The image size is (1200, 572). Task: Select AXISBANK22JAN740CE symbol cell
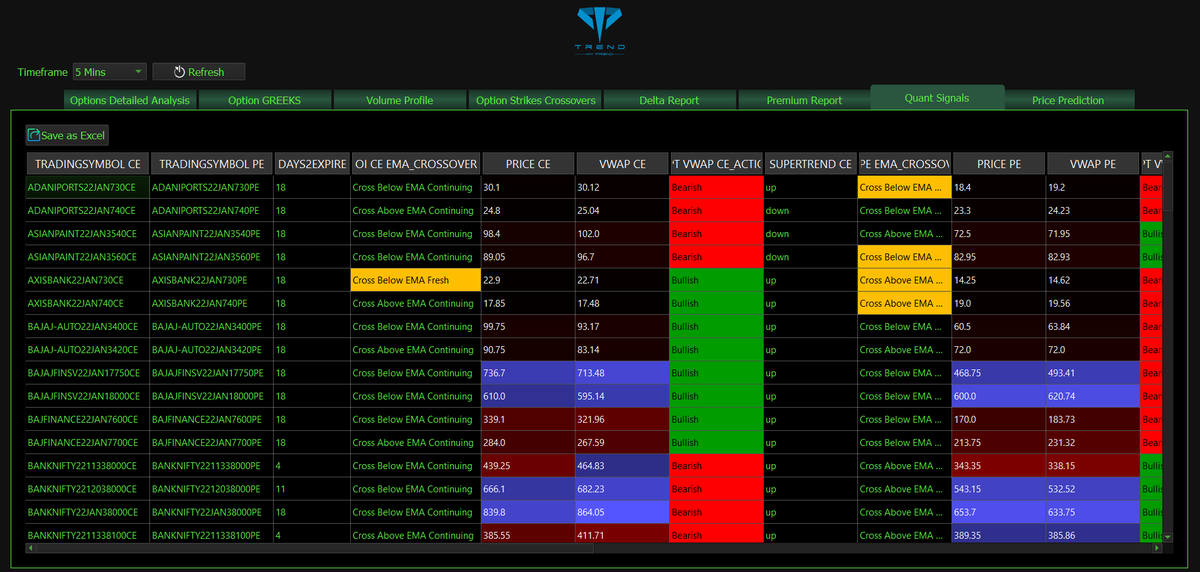click(x=87, y=303)
